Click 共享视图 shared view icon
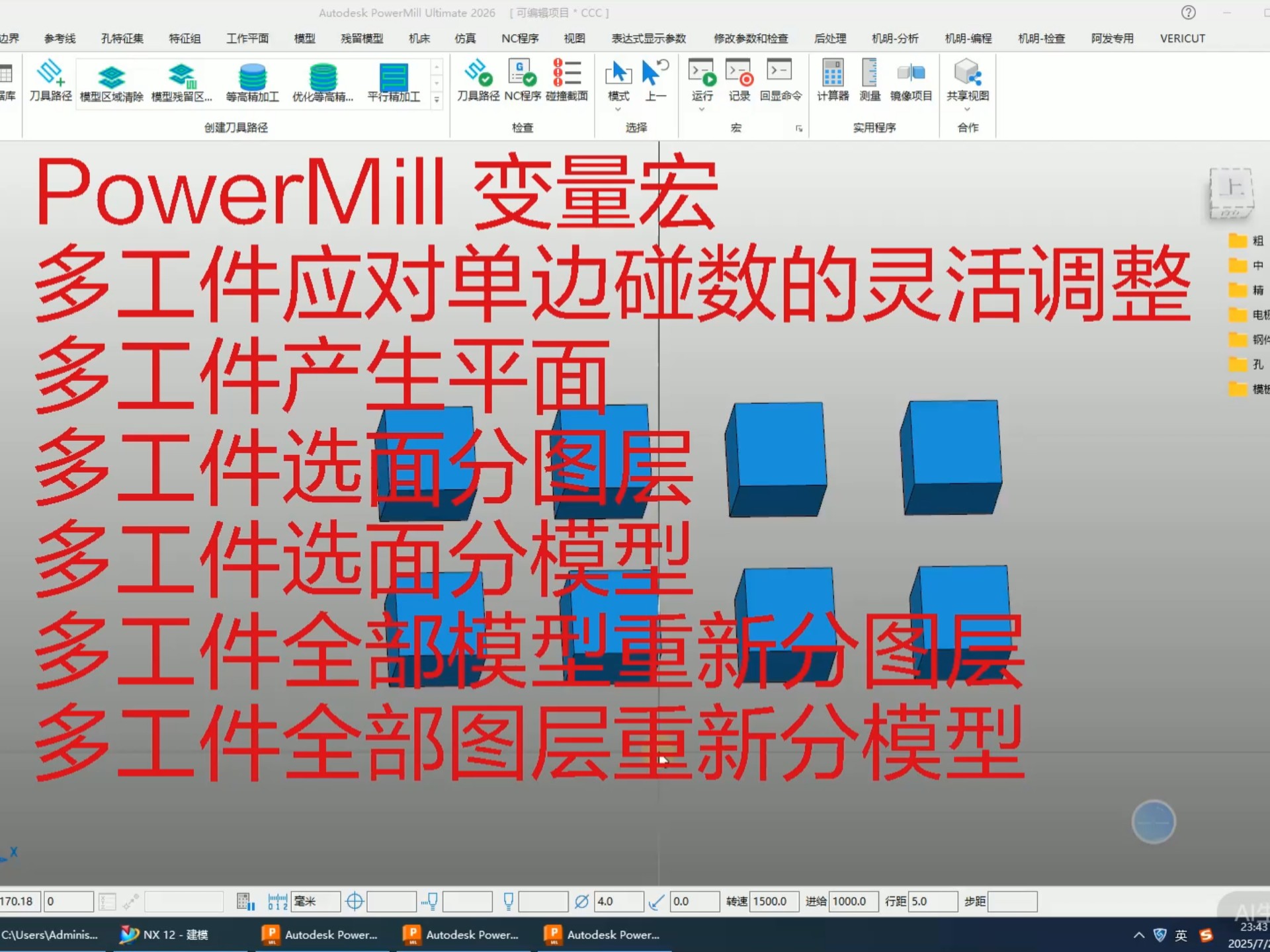The image size is (1270, 952). click(967, 73)
